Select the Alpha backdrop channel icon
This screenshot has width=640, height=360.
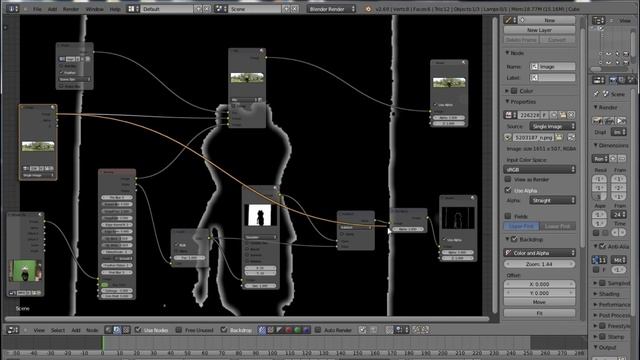[280, 330]
